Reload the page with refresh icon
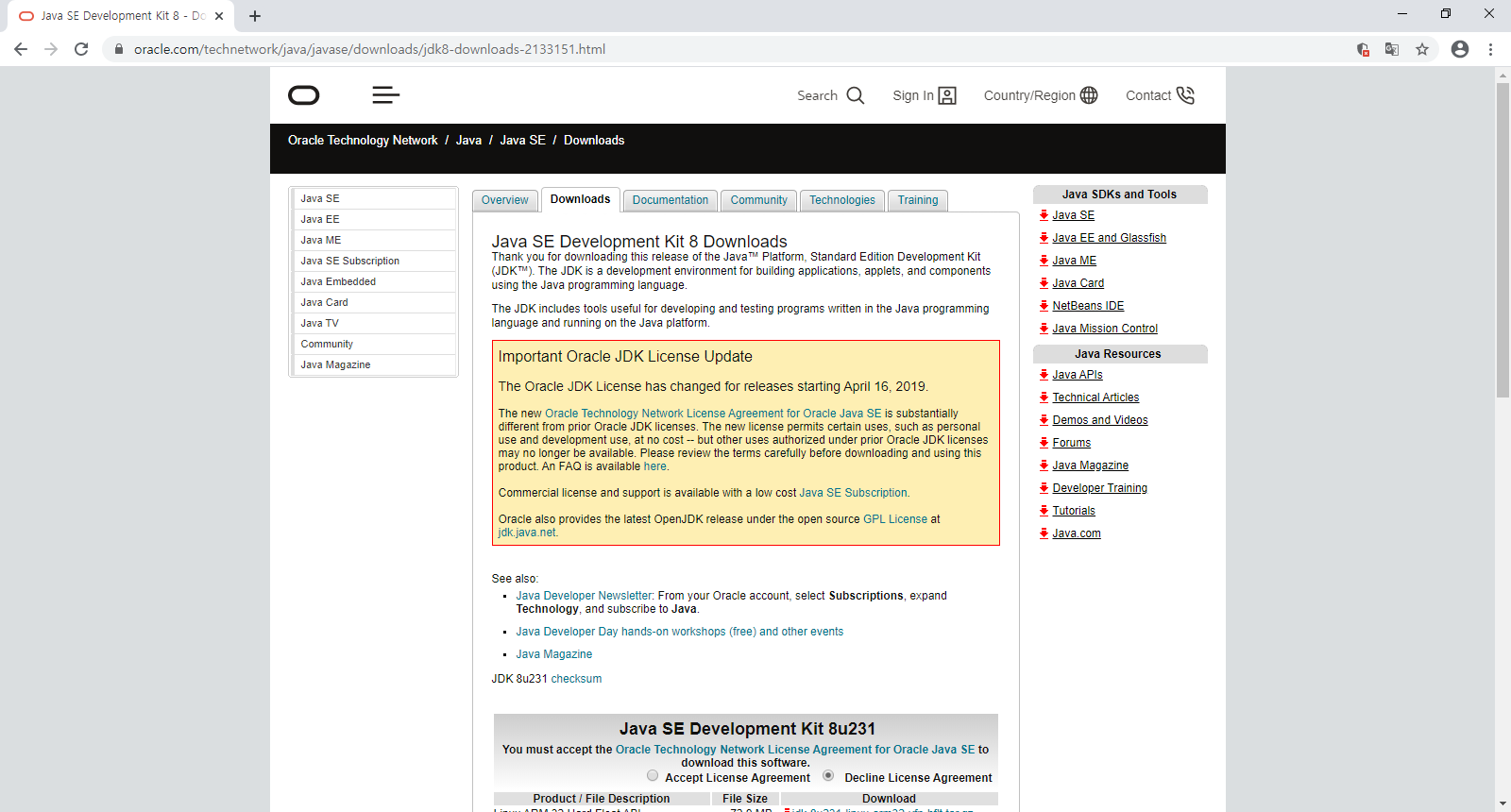Image resolution: width=1511 pixels, height=812 pixels. (81, 49)
